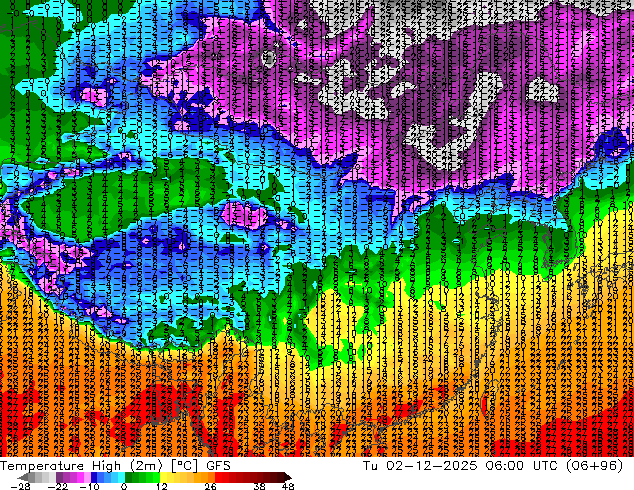The width and height of the screenshot is (634, 490).
Task: Click the 'Temperature High (2m) [°C] GFS' title
Action: point(115,466)
